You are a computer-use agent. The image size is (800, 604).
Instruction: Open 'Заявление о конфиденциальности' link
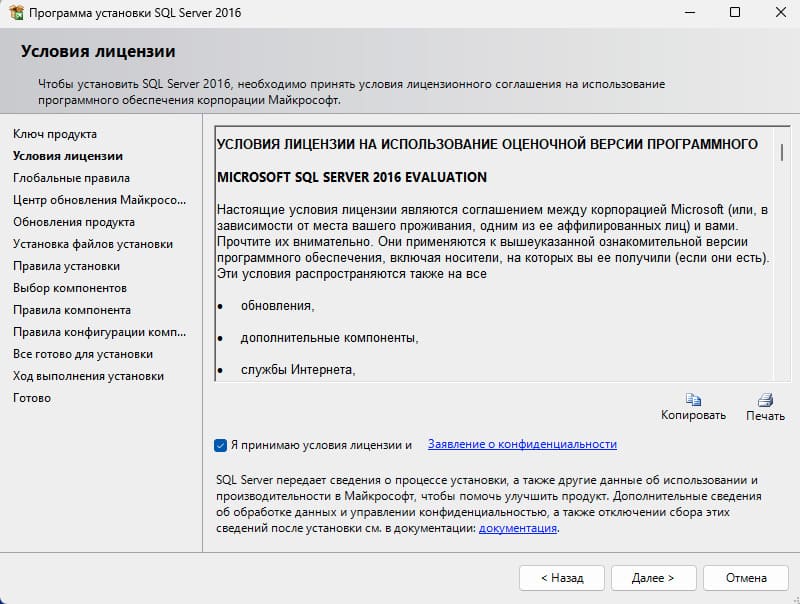pyautogui.click(x=522, y=444)
